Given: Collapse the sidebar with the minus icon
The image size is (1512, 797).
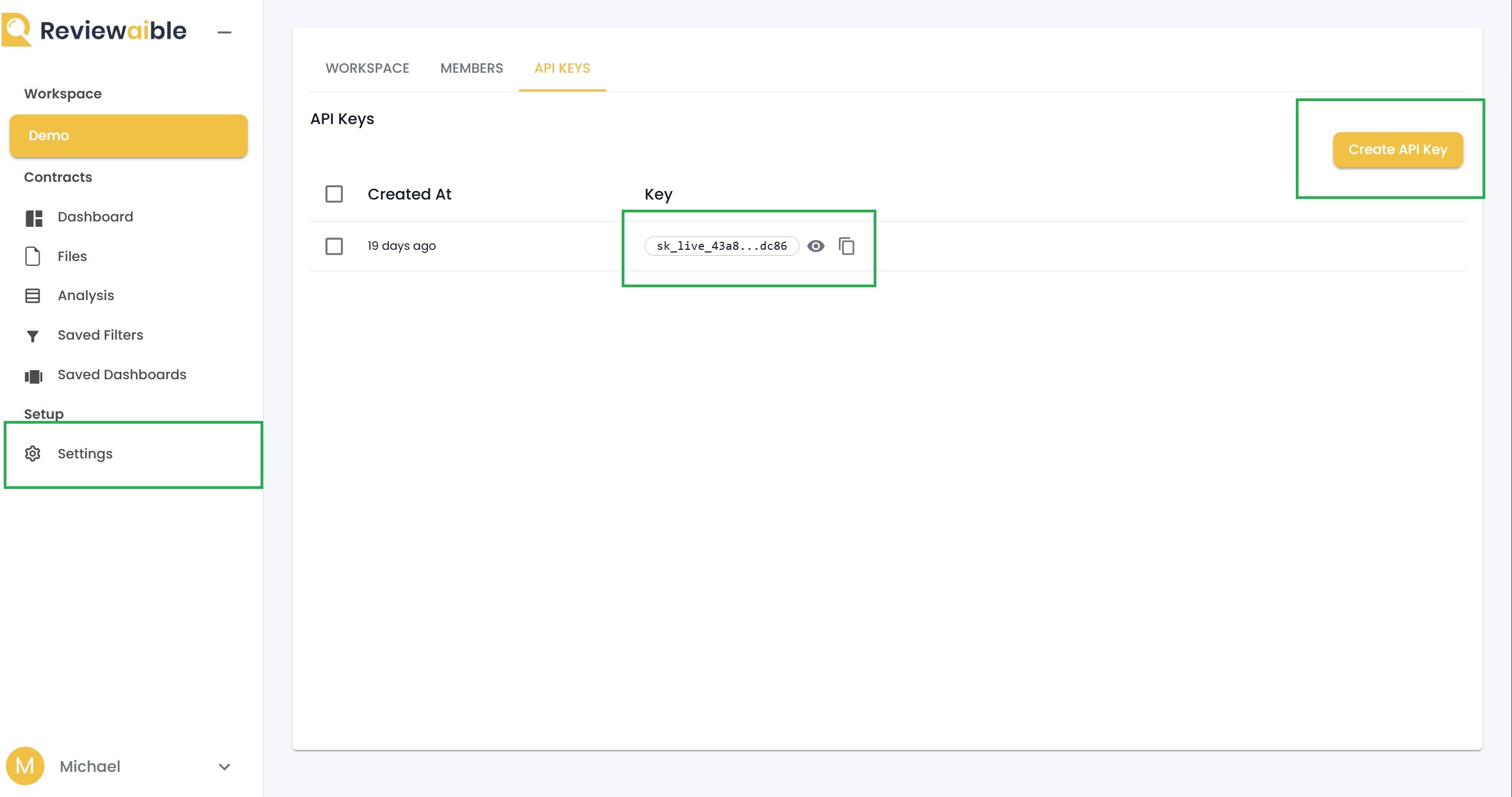Looking at the screenshot, I should click(224, 32).
